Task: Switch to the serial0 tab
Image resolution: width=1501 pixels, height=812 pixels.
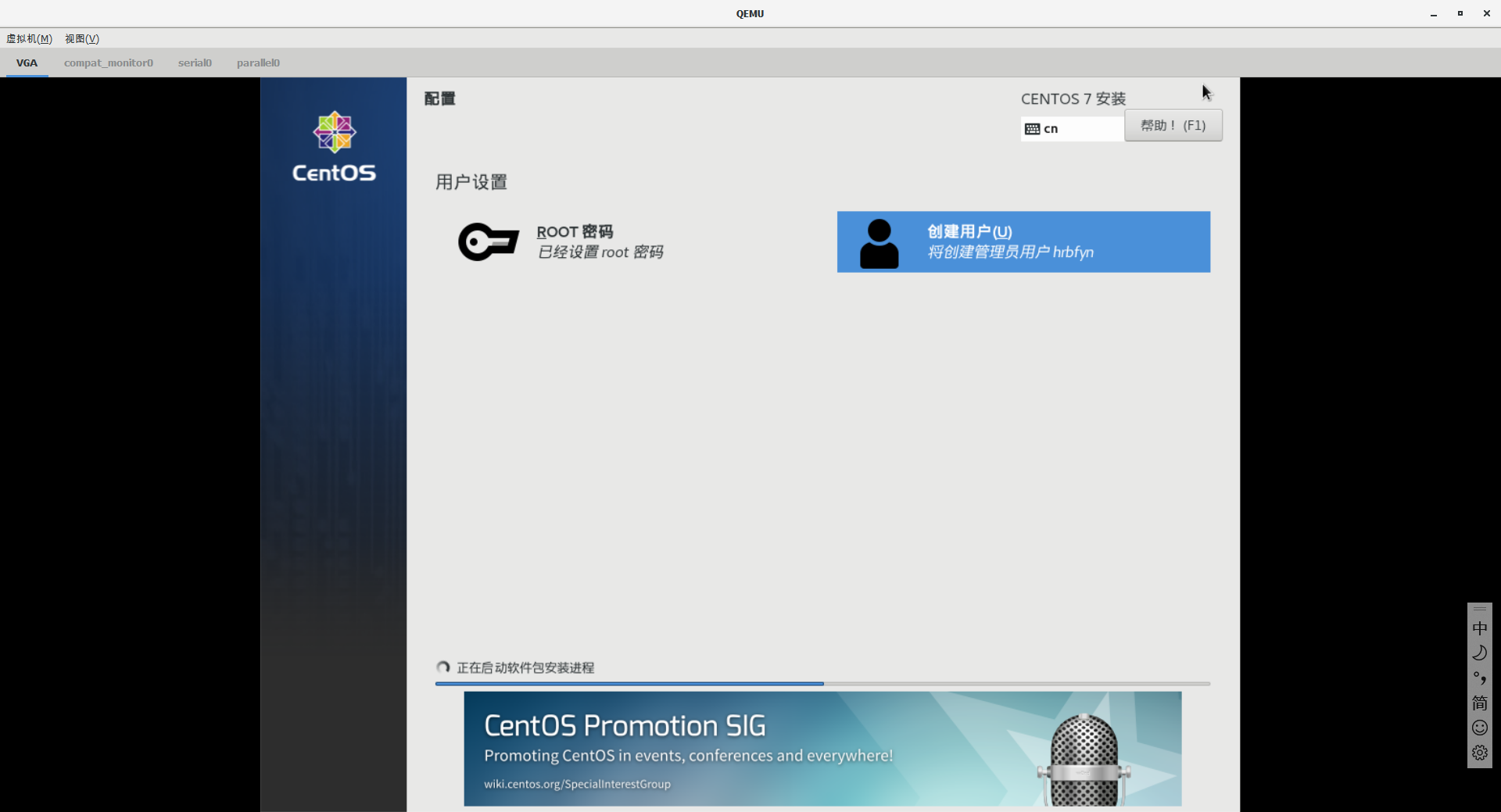Action: [194, 63]
